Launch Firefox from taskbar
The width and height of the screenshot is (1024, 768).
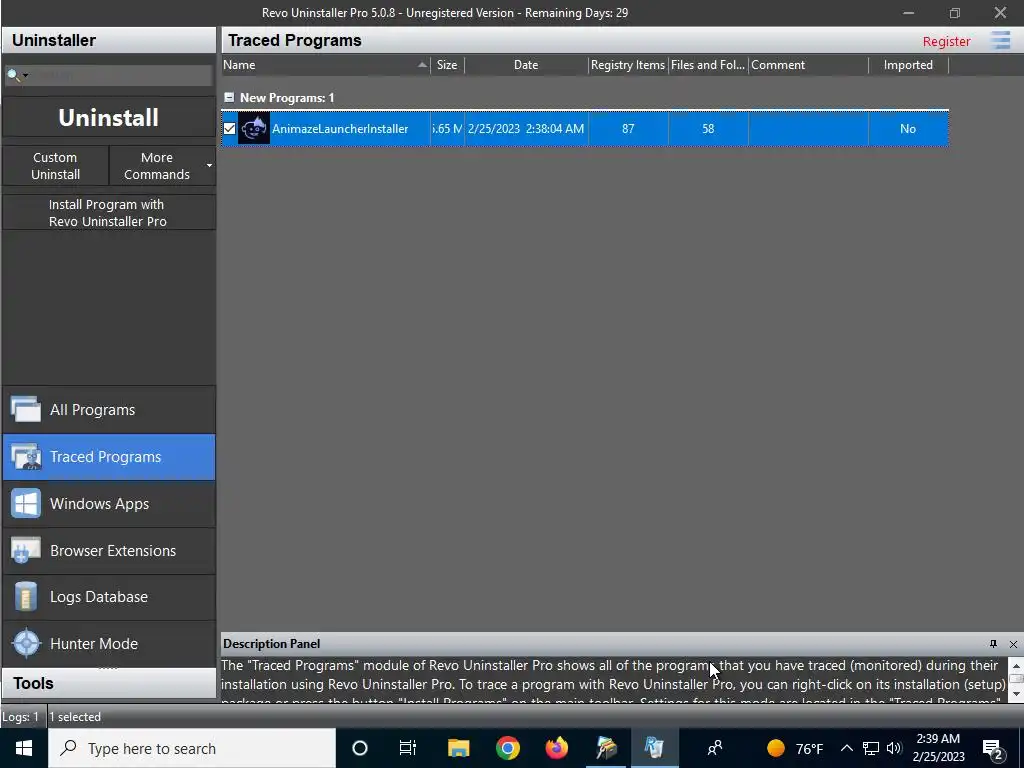click(556, 748)
